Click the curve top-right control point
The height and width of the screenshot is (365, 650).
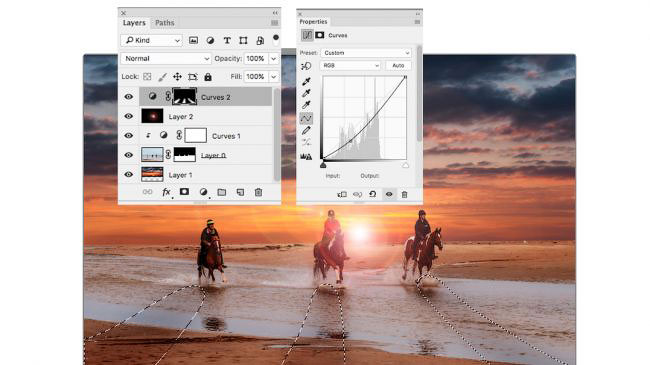pyautogui.click(x=405, y=77)
